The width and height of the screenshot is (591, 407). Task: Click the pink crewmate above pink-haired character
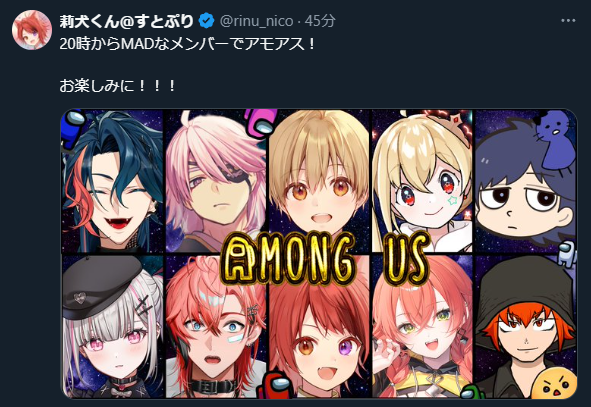point(260,122)
